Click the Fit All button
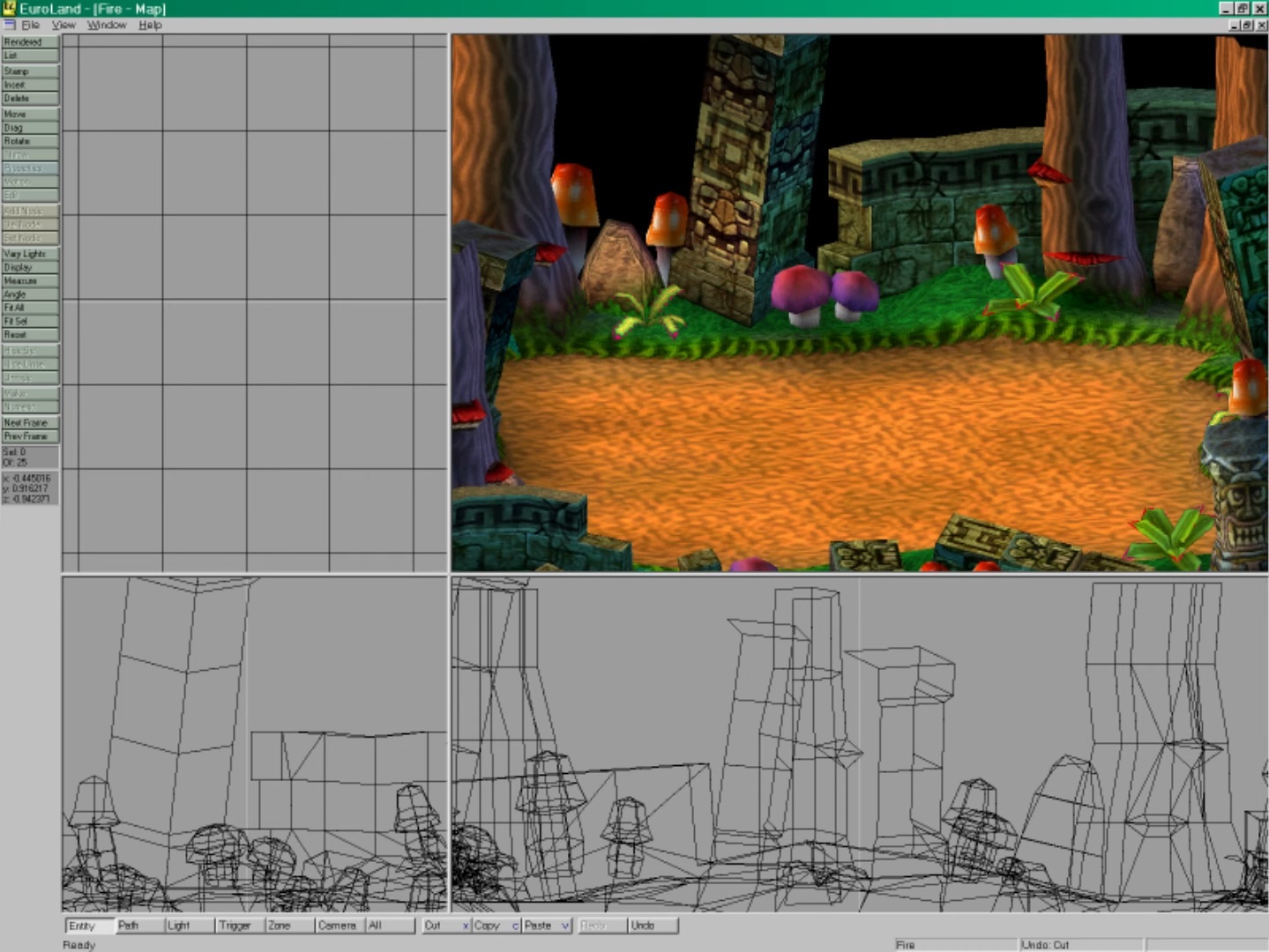 (x=30, y=308)
